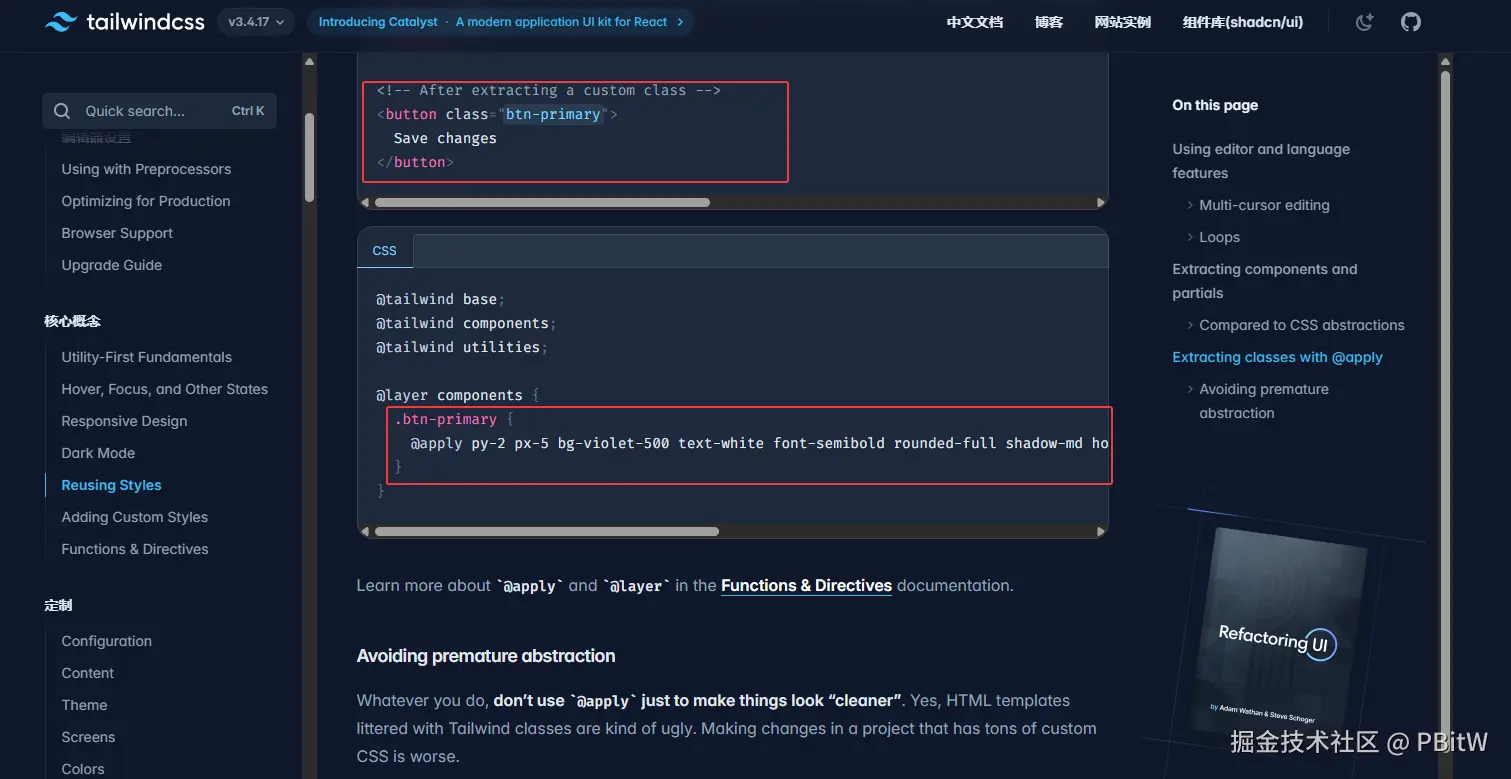The width and height of the screenshot is (1511, 779).
Task: Open sidebar Functions & Directives page
Action: 135,549
